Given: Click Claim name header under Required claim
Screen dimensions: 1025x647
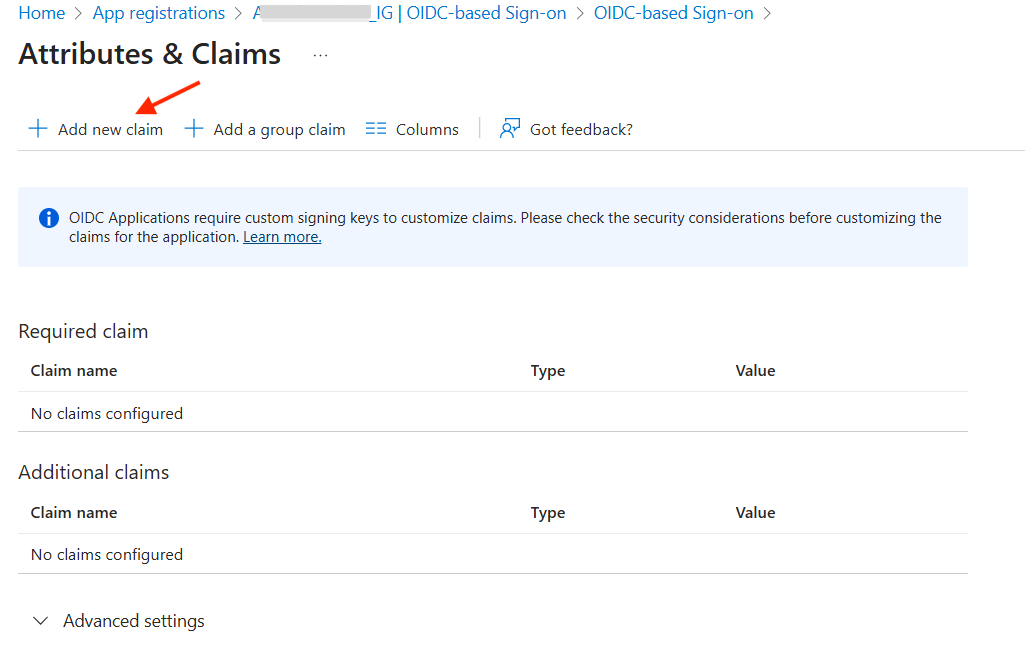Looking at the screenshot, I should click(74, 370).
